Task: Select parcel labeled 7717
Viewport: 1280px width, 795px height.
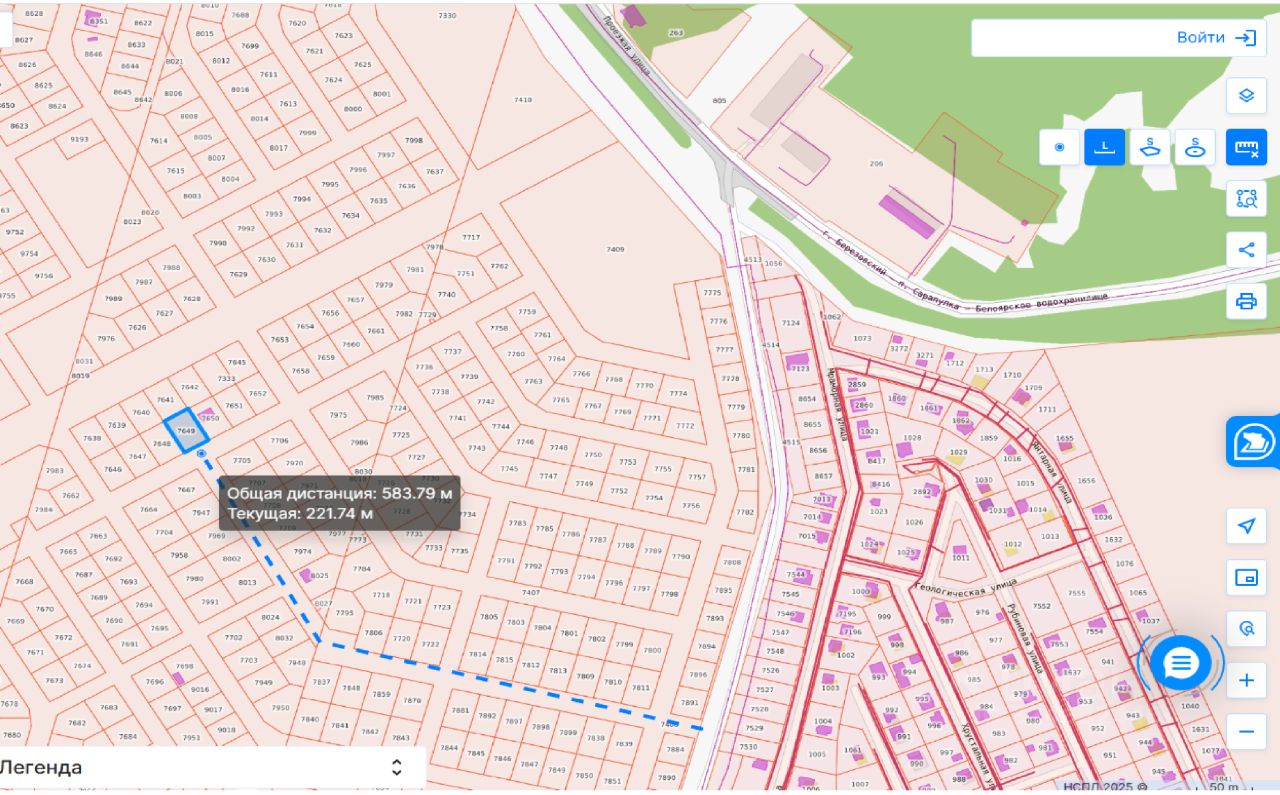Action: tap(471, 237)
